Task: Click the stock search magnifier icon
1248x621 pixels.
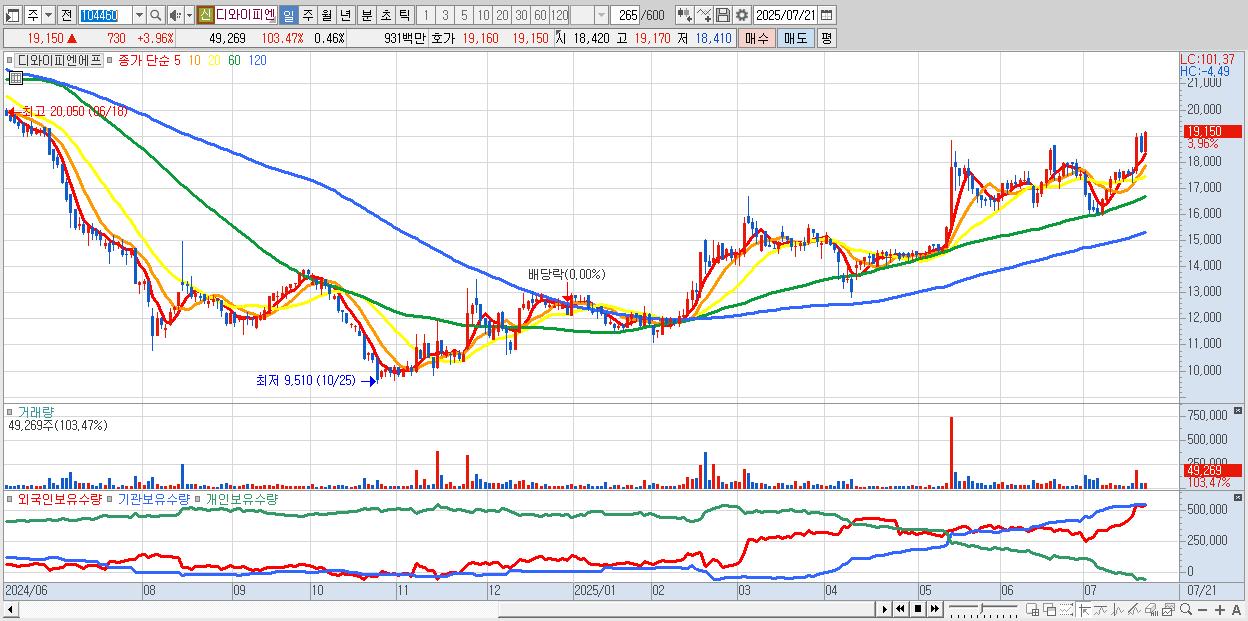Action: tap(155, 15)
